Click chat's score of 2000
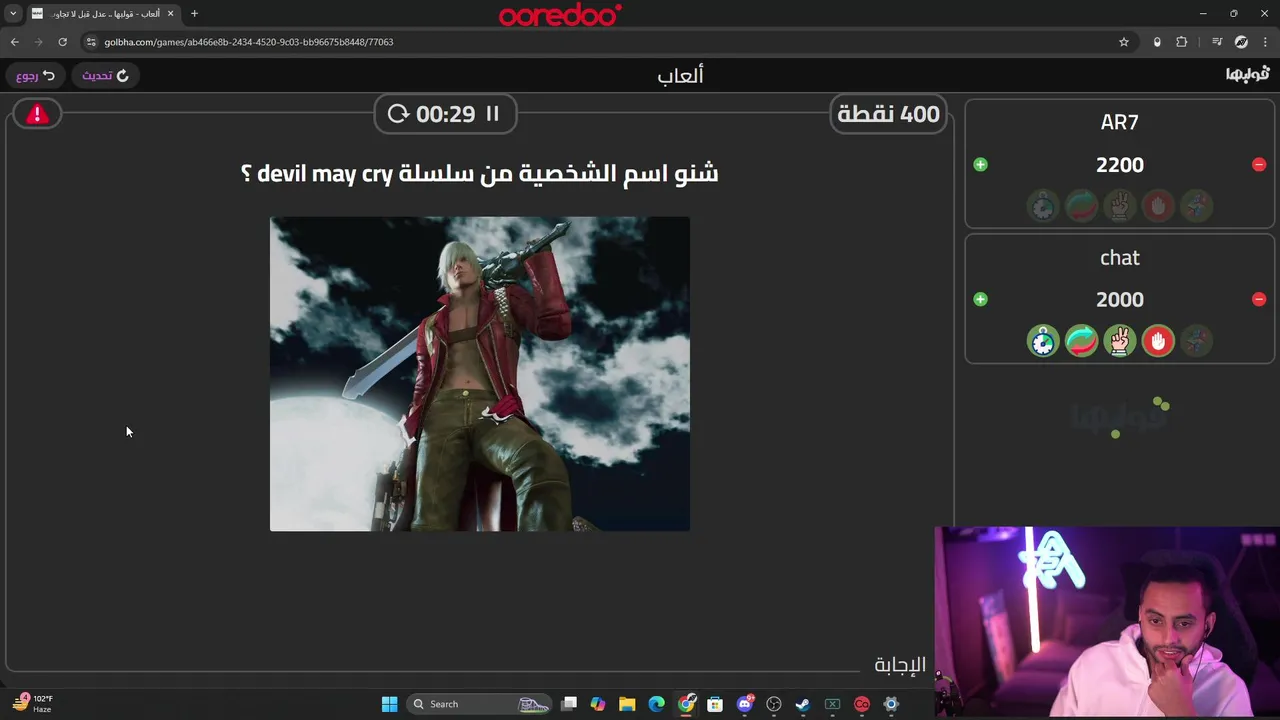Image resolution: width=1280 pixels, height=720 pixels. (1120, 300)
